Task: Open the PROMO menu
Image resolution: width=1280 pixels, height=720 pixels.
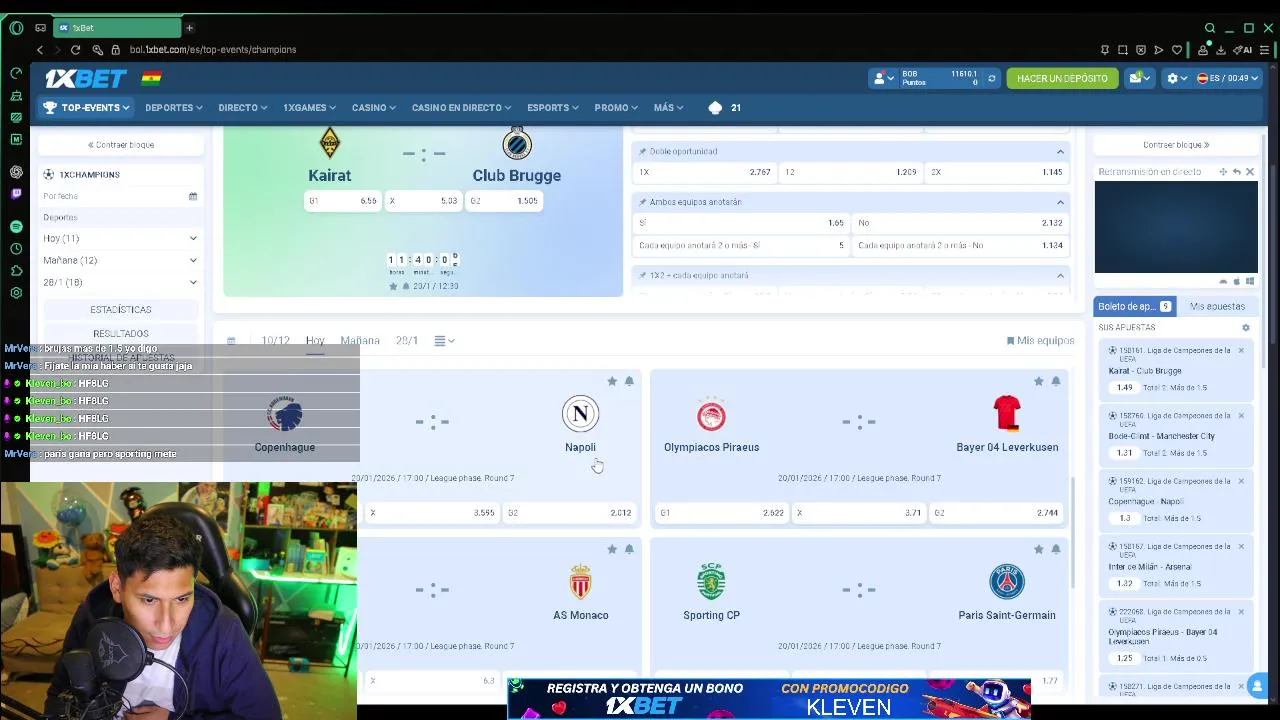Action: tap(616, 107)
